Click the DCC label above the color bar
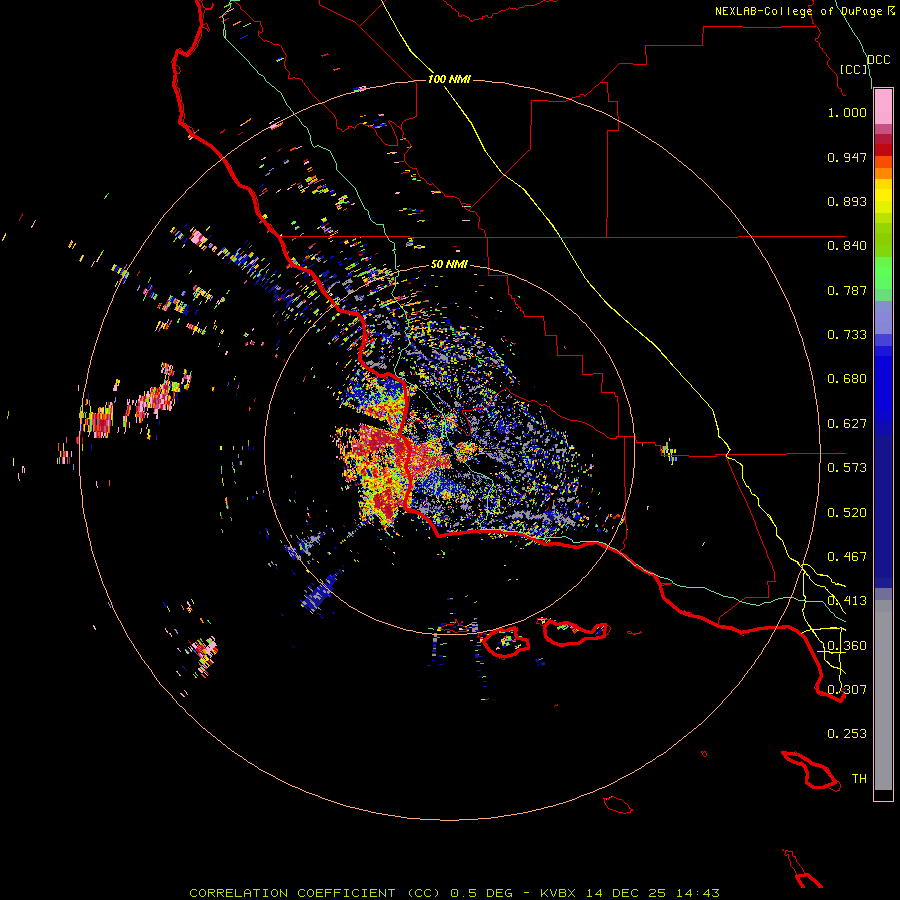 [879, 60]
